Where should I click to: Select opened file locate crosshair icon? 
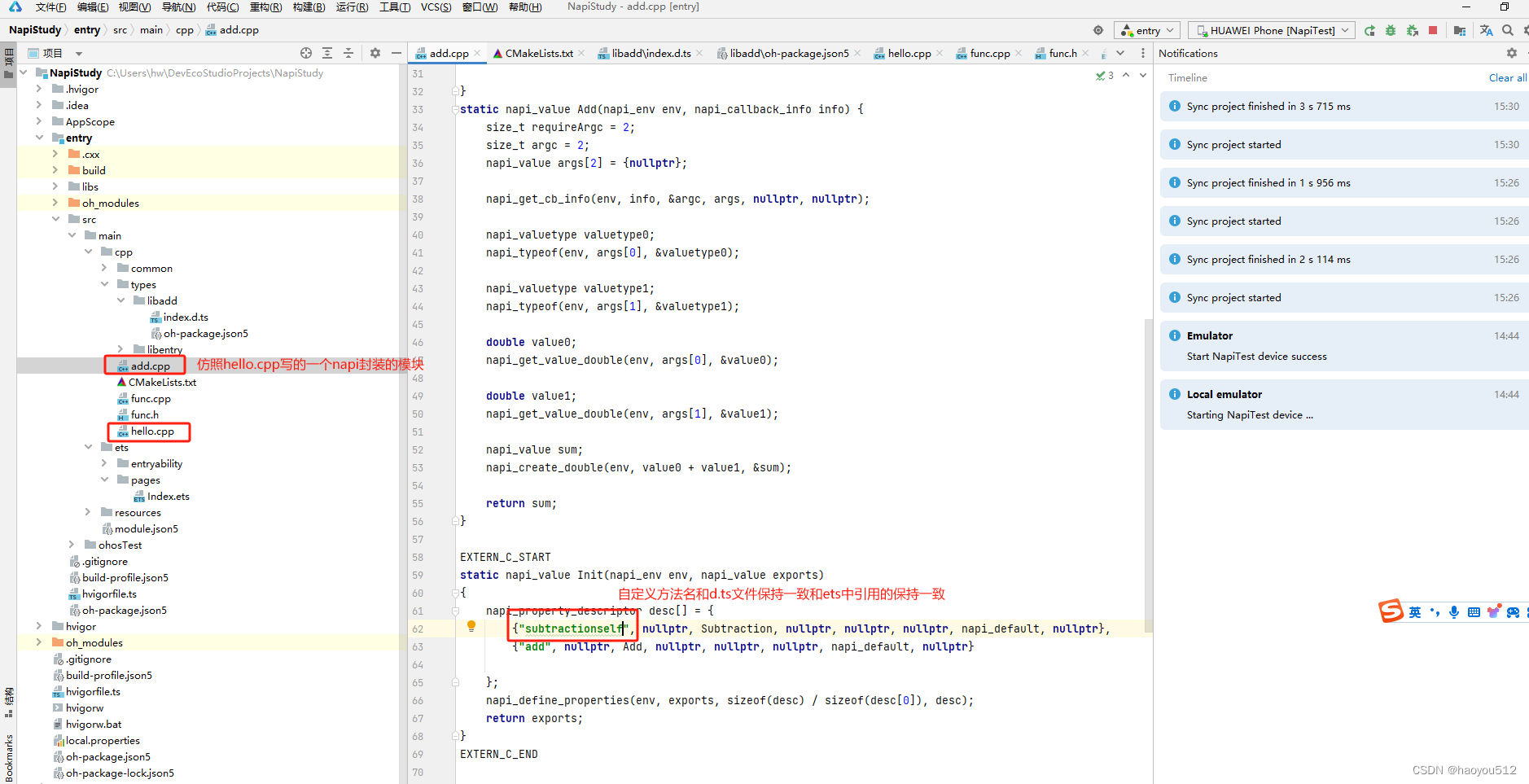(306, 53)
